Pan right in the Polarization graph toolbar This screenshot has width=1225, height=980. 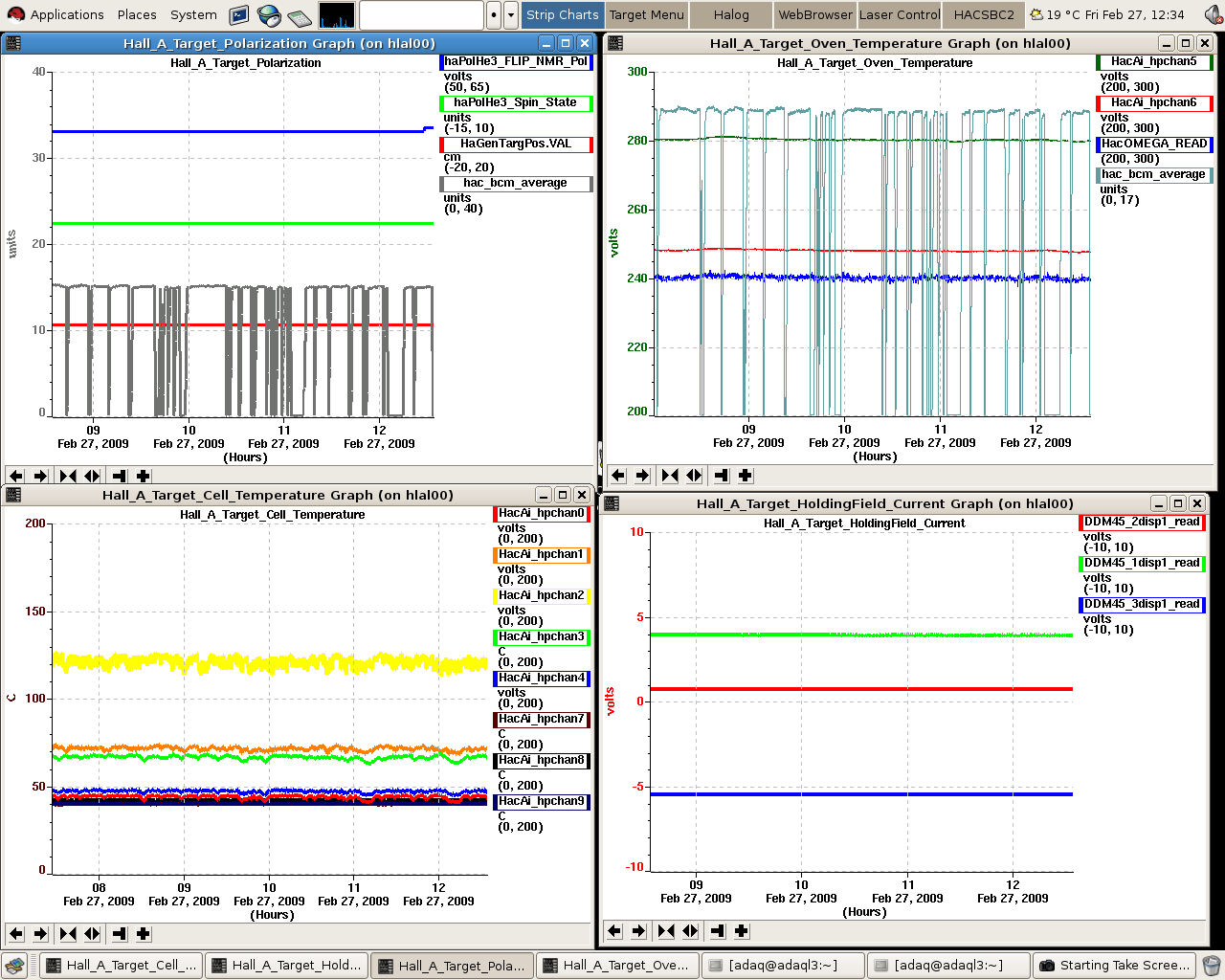coord(40,476)
